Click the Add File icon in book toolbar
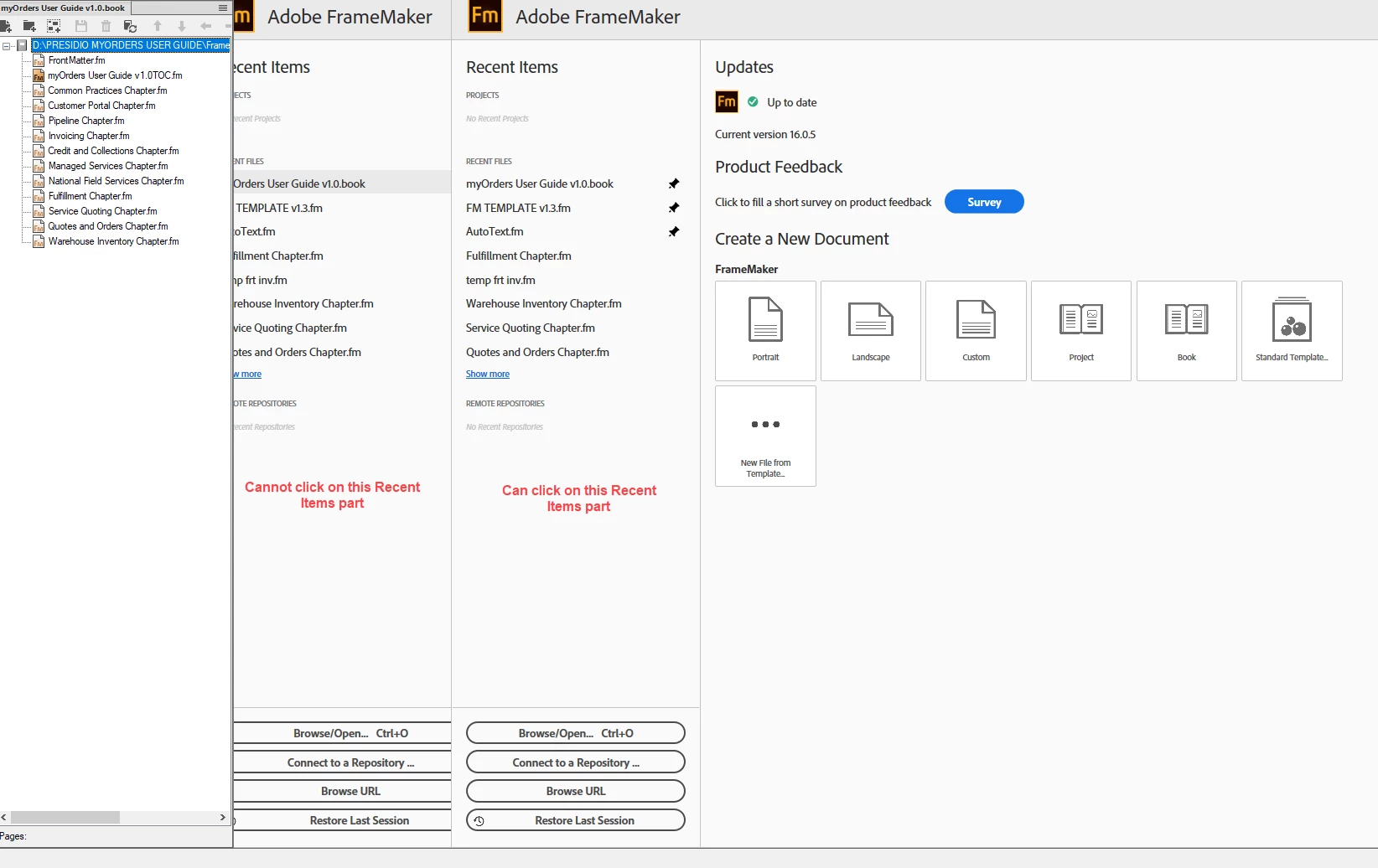1378x868 pixels. (5, 27)
